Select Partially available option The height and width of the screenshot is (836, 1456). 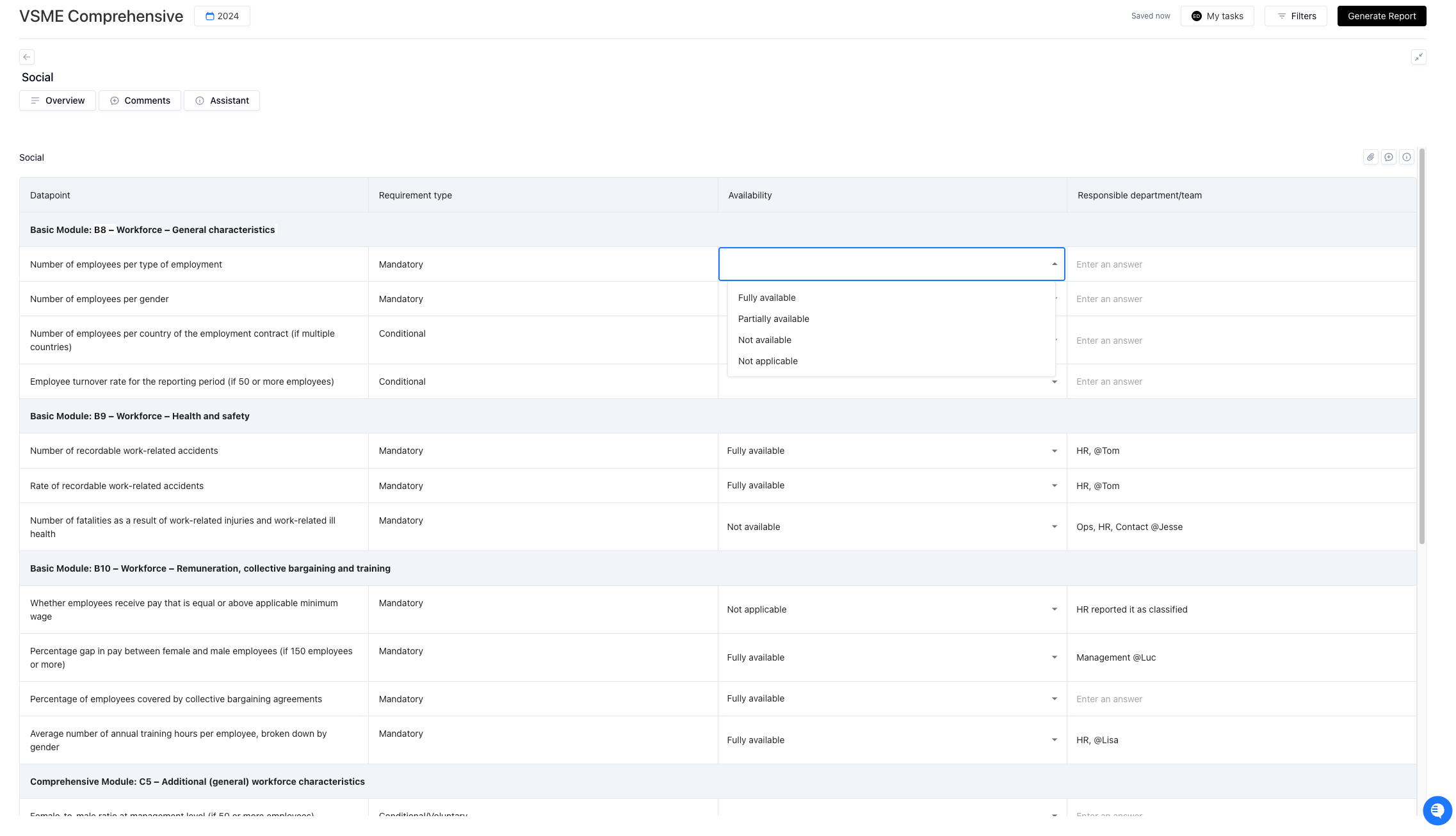tap(891, 319)
